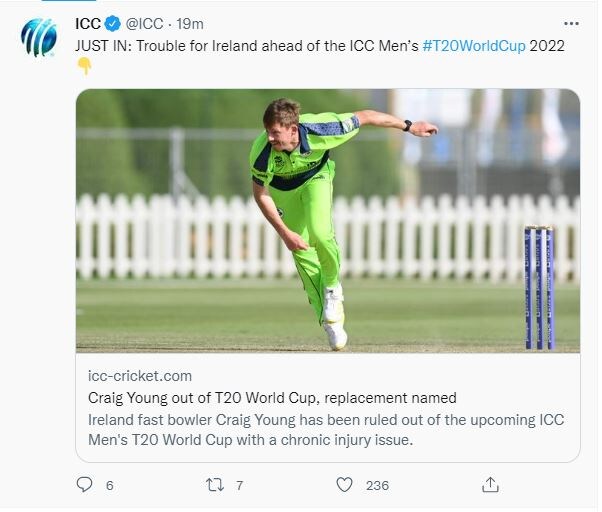Retweet using the retweet arrows icon
602x512 pixels.
pyautogui.click(x=215, y=486)
